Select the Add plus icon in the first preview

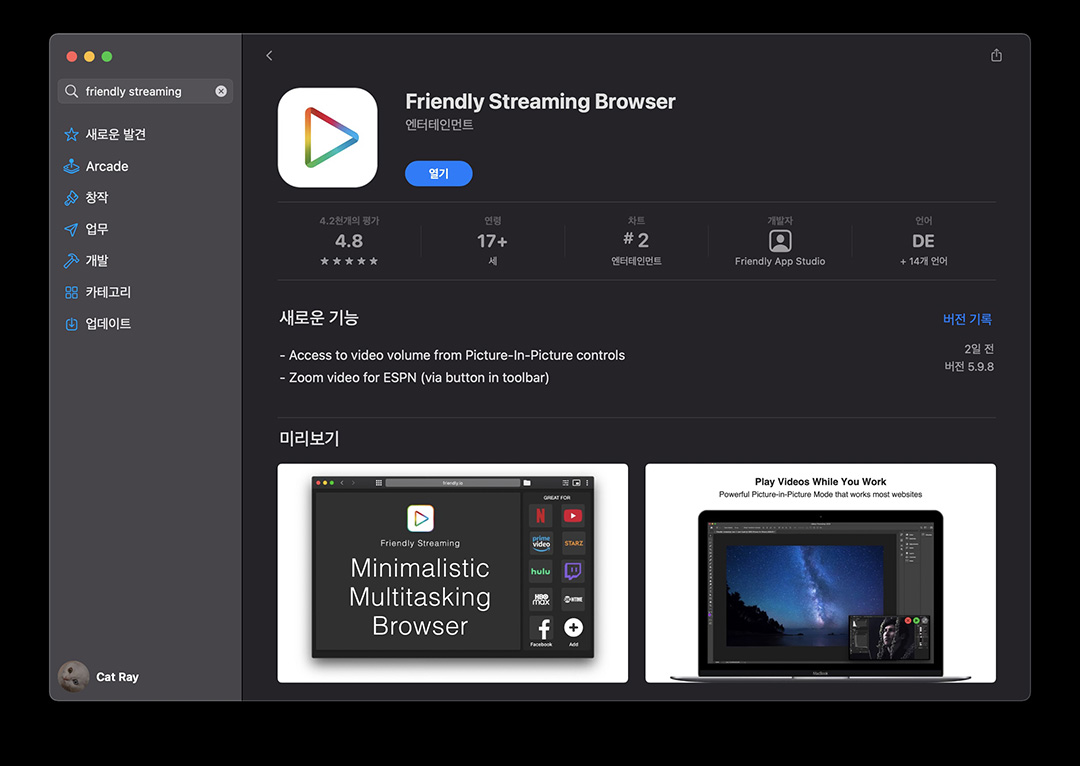pyautogui.click(x=573, y=628)
